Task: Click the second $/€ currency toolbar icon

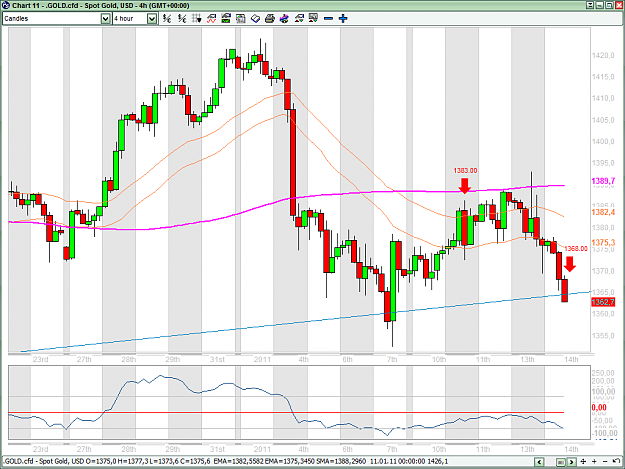Action: pyautogui.click(x=182, y=18)
